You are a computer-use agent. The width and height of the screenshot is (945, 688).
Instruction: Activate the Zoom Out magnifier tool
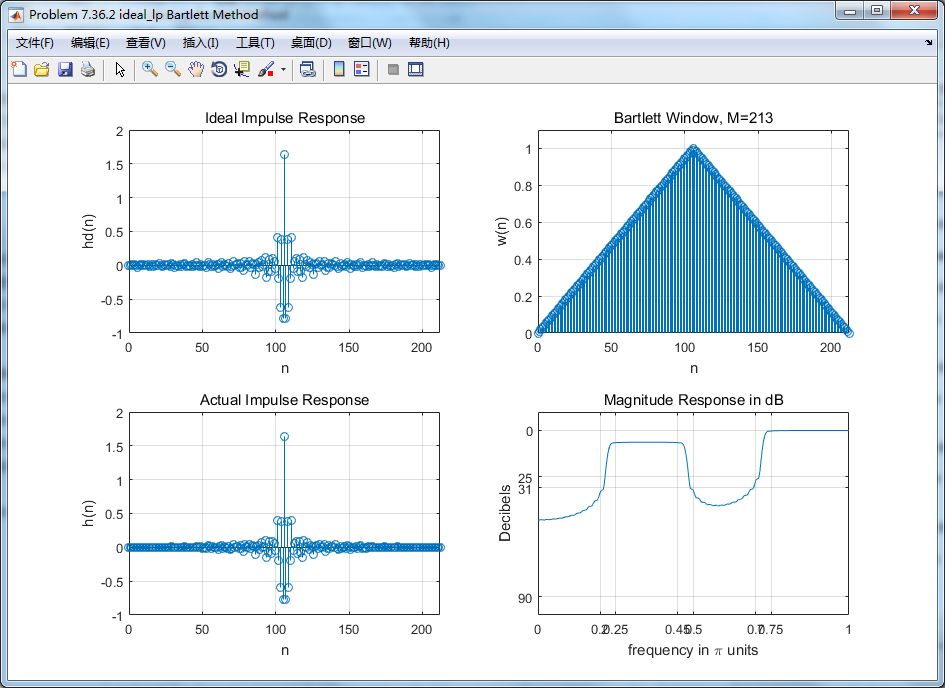173,69
